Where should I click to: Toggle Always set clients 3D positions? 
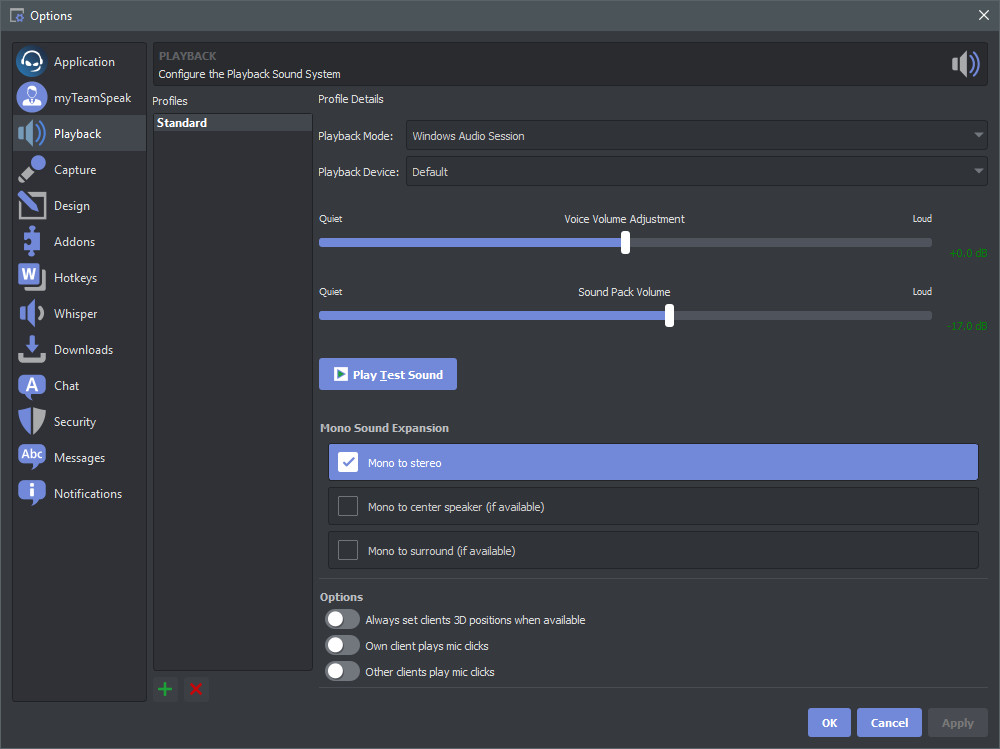point(342,619)
